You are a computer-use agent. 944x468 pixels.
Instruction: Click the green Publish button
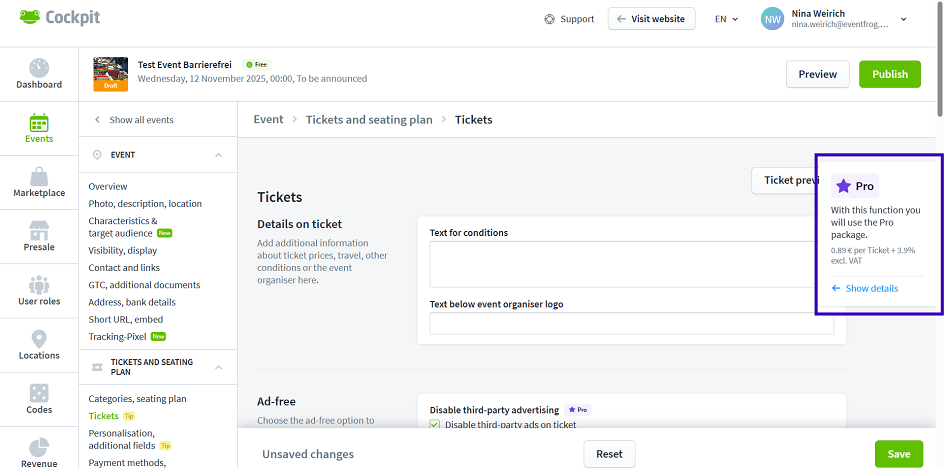tap(889, 74)
